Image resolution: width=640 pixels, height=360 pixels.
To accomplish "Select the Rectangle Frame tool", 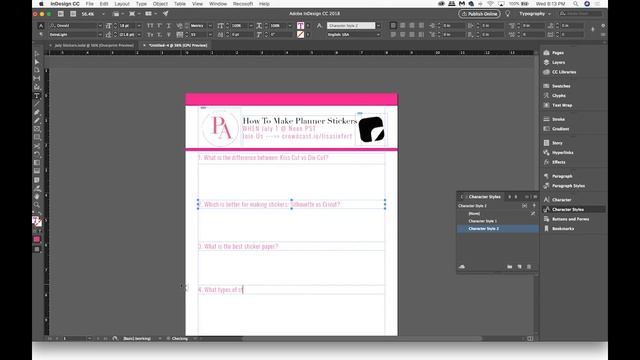I will (37, 129).
